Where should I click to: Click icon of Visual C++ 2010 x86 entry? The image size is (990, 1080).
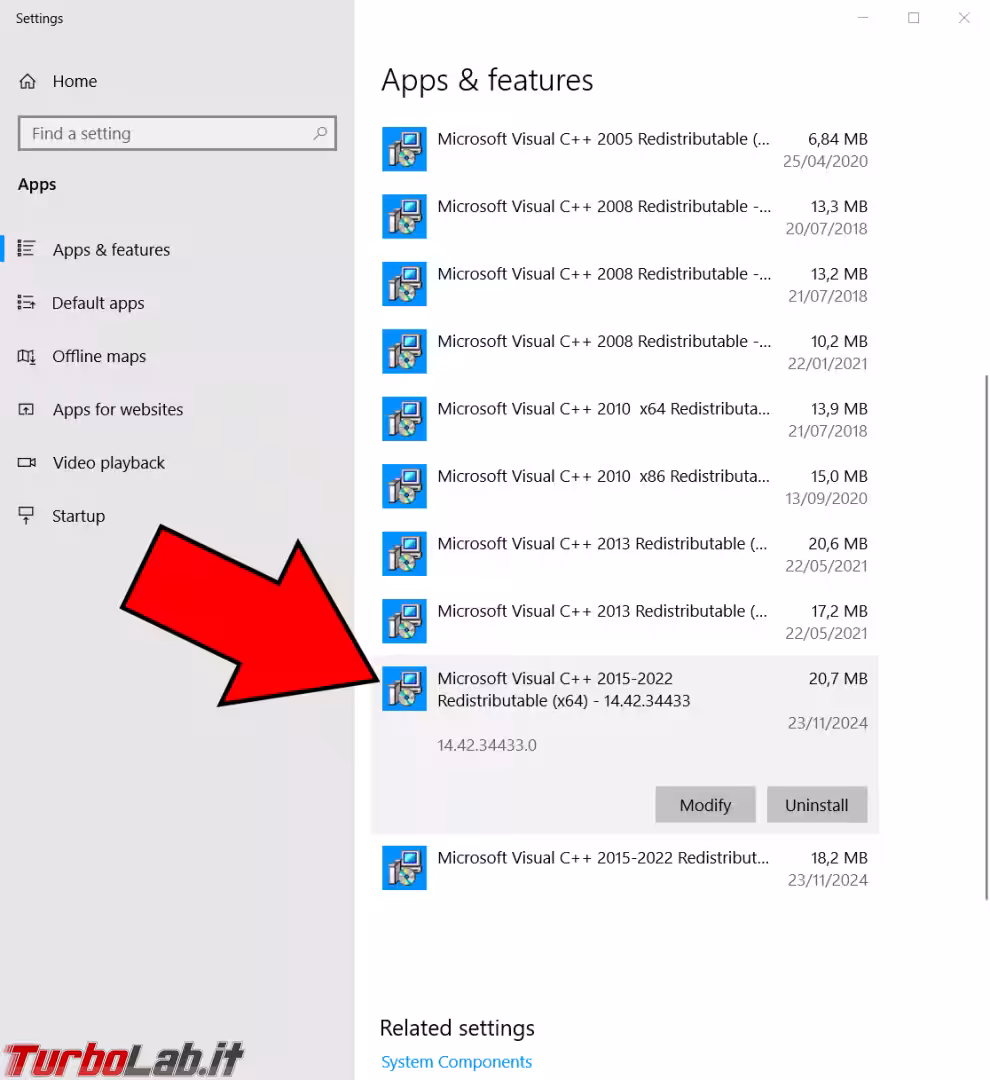pos(404,486)
